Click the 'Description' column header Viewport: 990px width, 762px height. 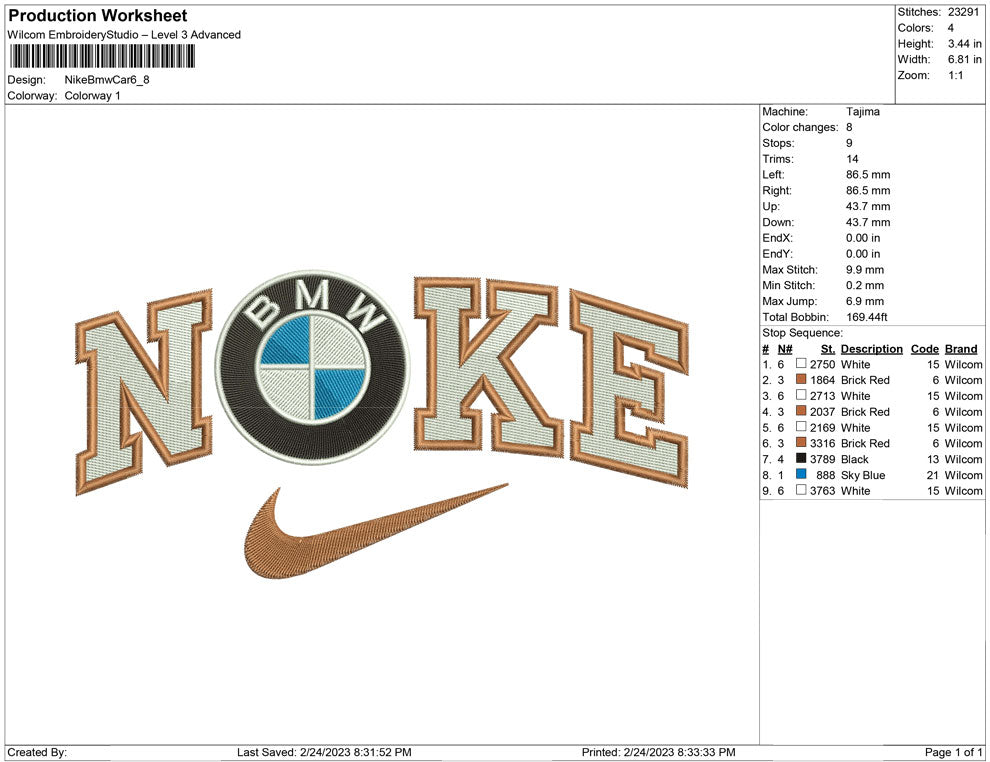872,348
